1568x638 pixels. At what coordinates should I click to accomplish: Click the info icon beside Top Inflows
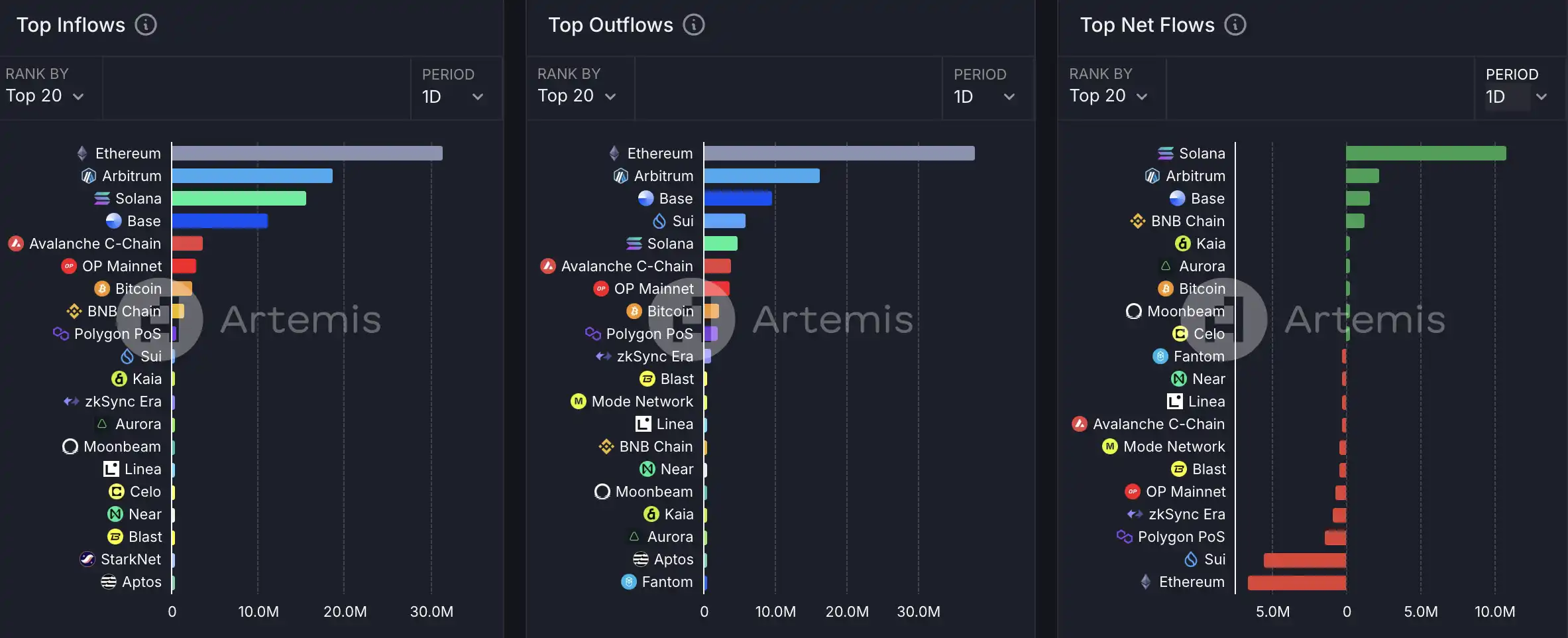tap(146, 25)
